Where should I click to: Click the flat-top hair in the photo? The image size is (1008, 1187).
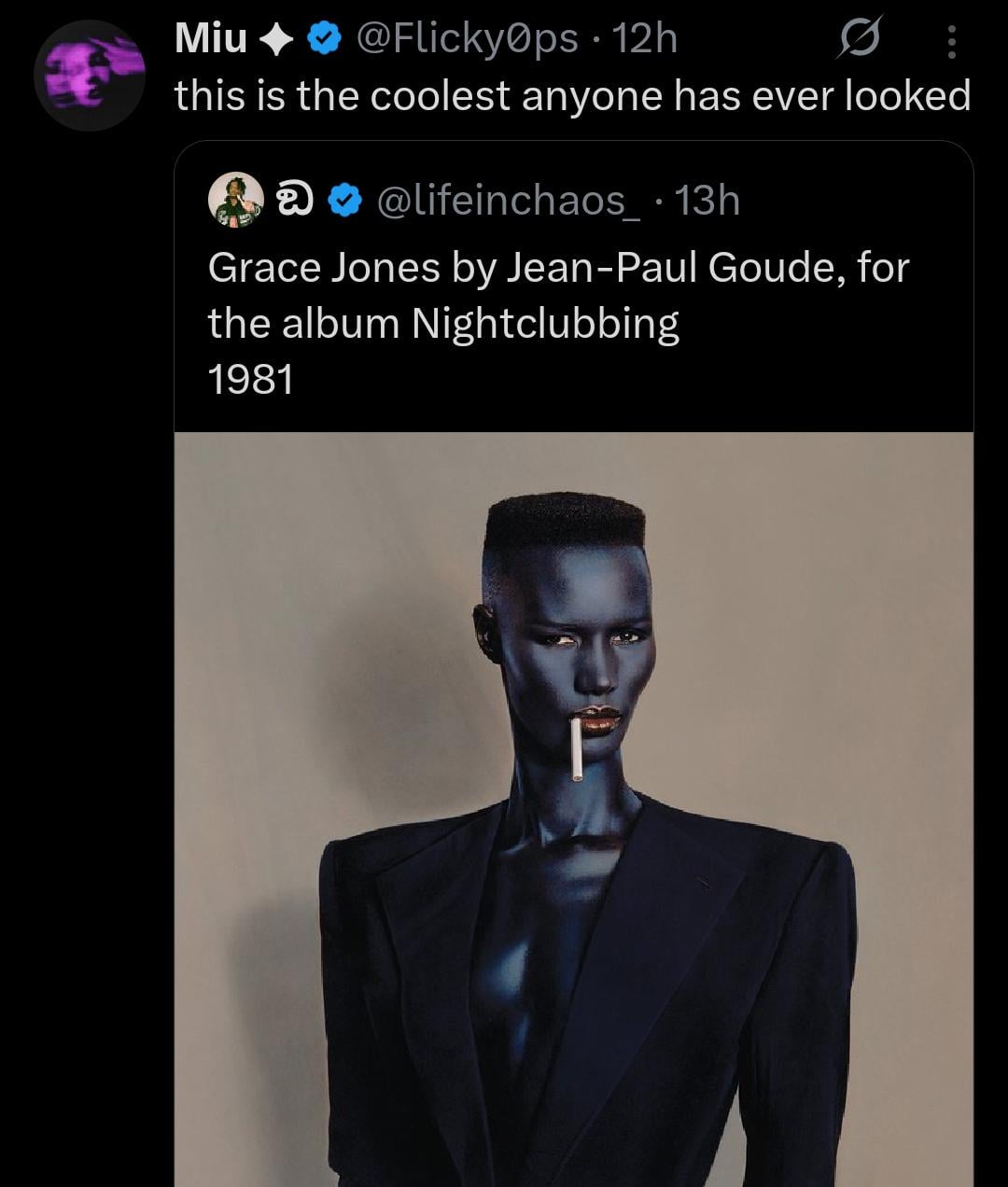point(565,524)
